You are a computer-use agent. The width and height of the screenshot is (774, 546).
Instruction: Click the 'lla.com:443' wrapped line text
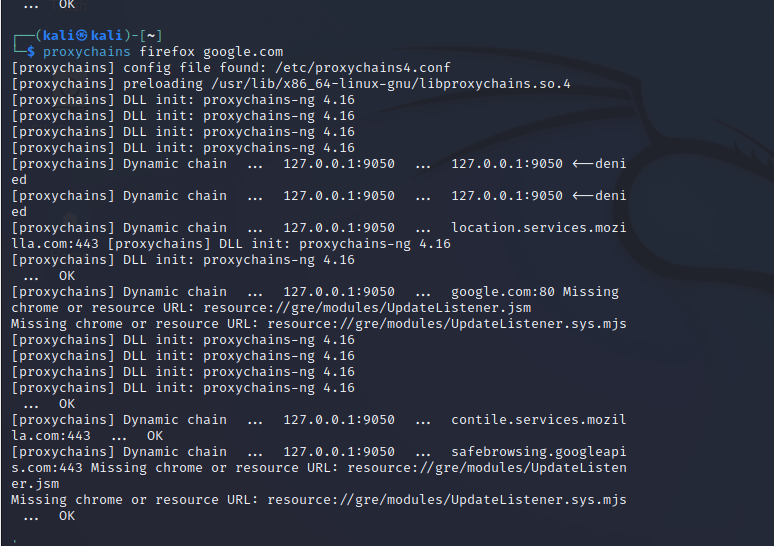[55, 243]
